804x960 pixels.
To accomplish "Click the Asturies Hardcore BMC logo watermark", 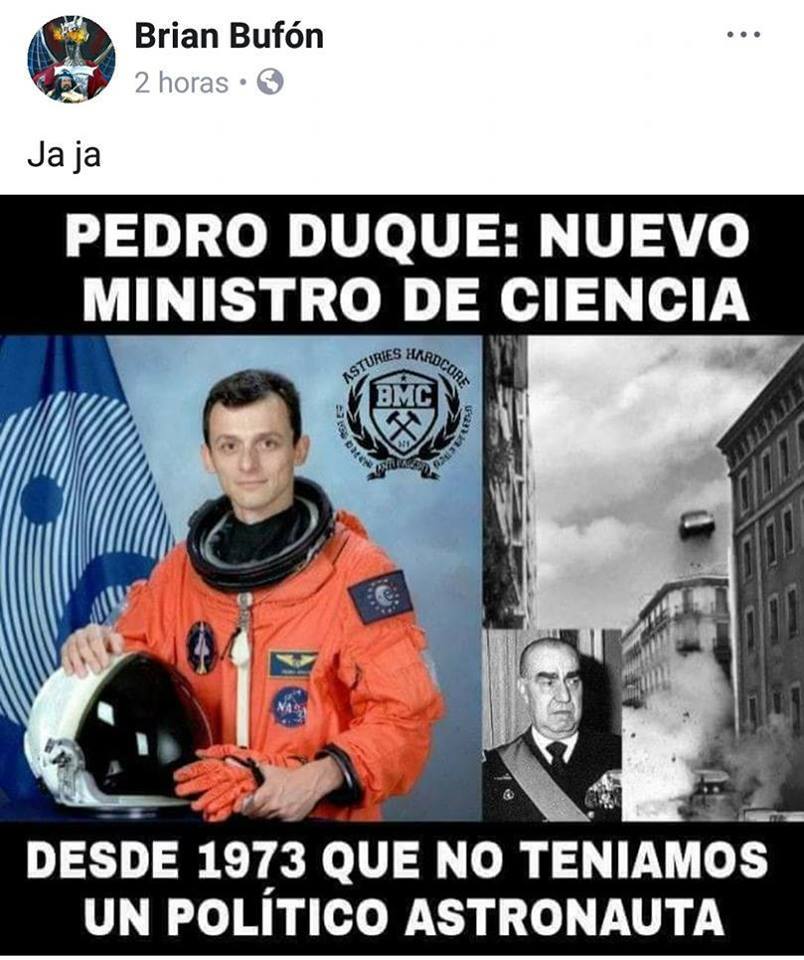I will [405, 415].
